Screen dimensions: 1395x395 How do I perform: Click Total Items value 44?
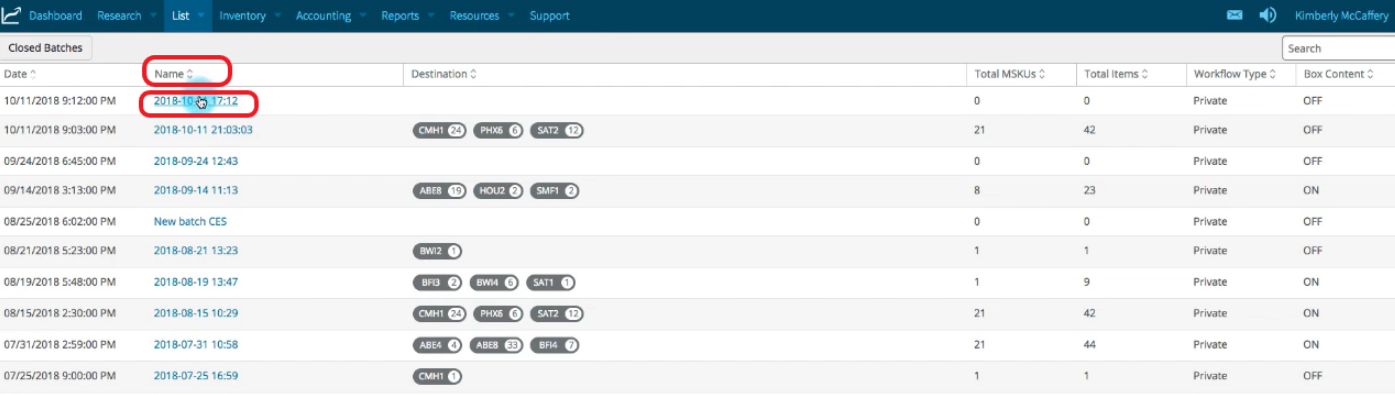pyautogui.click(x=1091, y=345)
